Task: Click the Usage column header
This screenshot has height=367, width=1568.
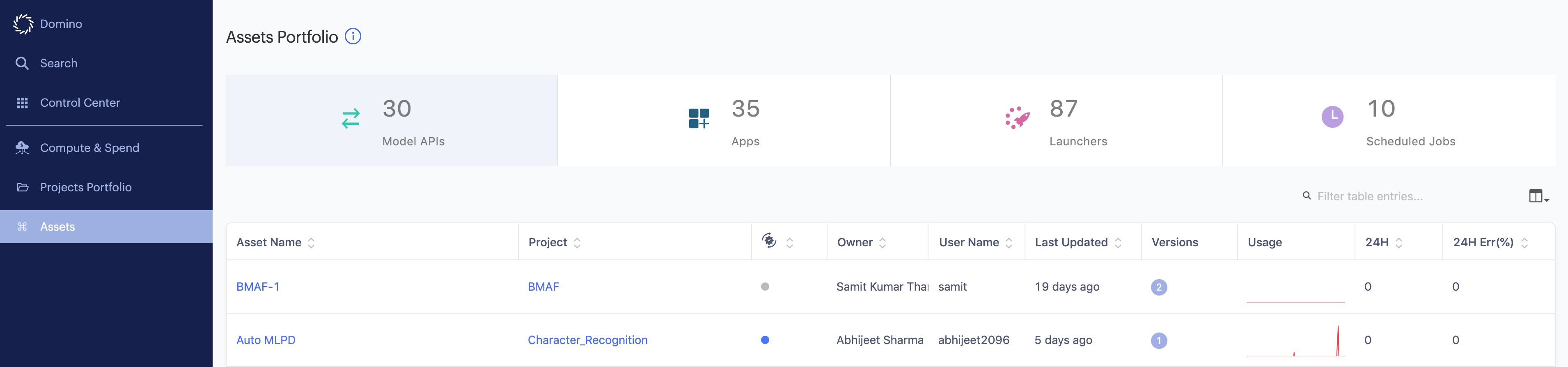Action: tap(1264, 243)
